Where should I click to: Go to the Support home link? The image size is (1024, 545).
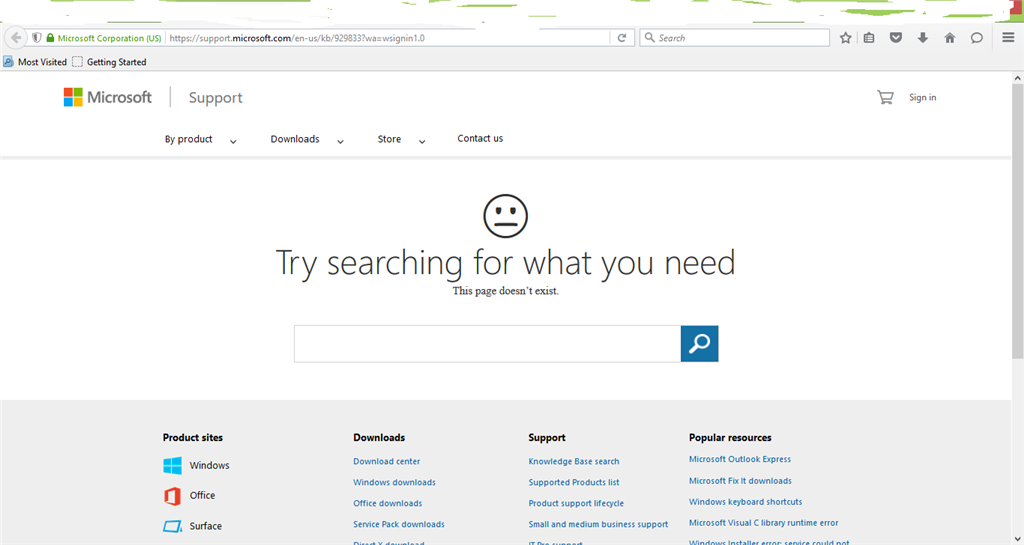[x=216, y=98]
